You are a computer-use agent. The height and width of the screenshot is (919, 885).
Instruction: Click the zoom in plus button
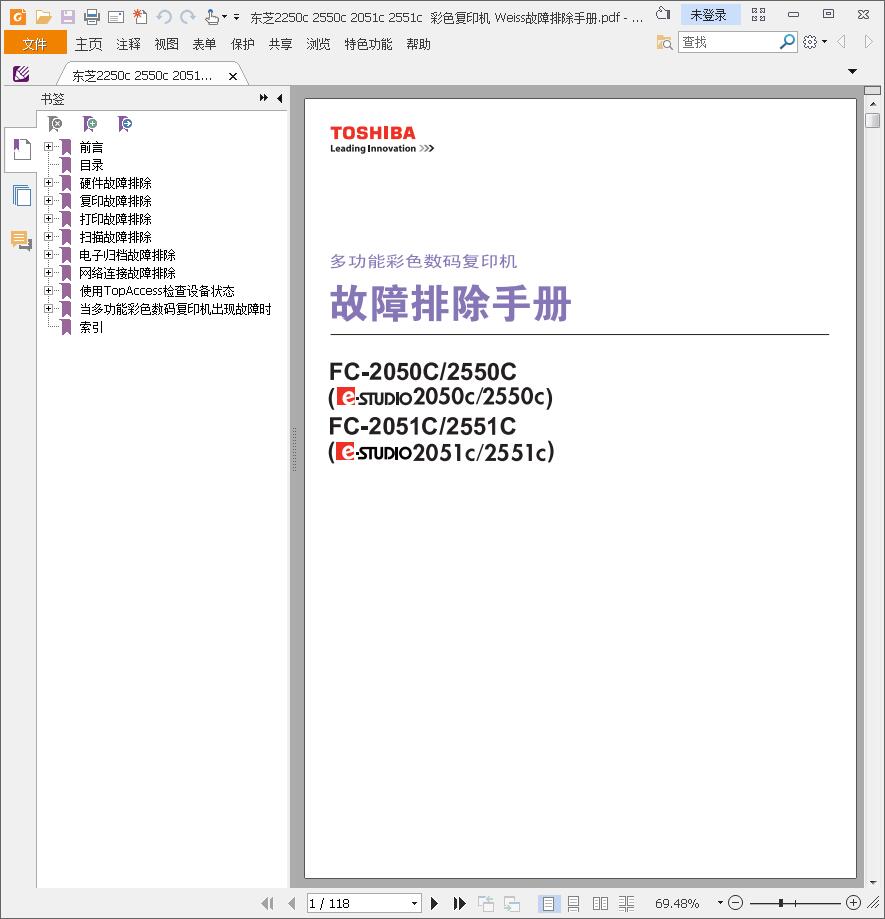tap(853, 903)
